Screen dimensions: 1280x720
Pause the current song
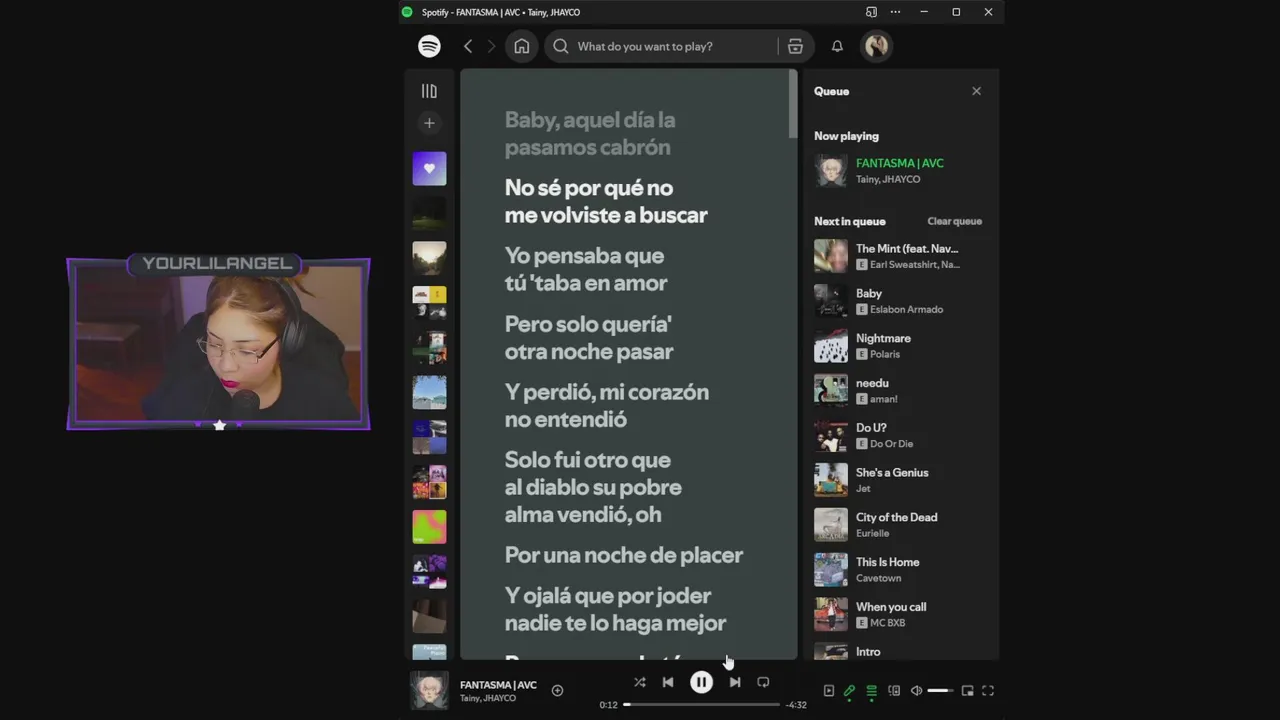(x=701, y=682)
